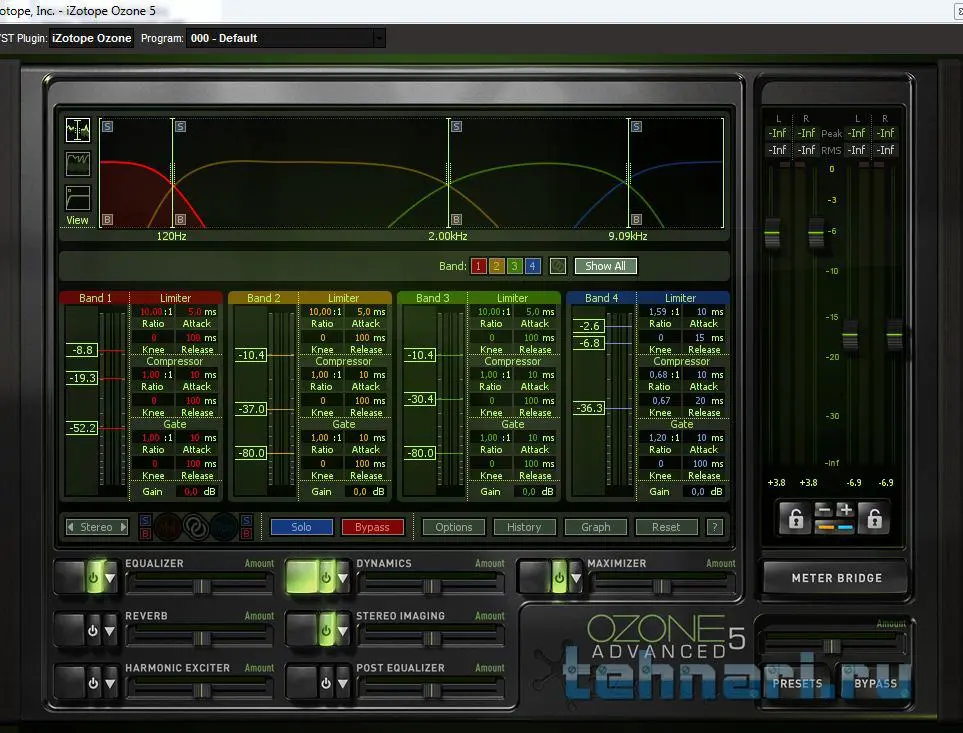Click the Band 1 Limiter ratio 10,00 field
This screenshot has height=733, width=963.
pos(152,312)
